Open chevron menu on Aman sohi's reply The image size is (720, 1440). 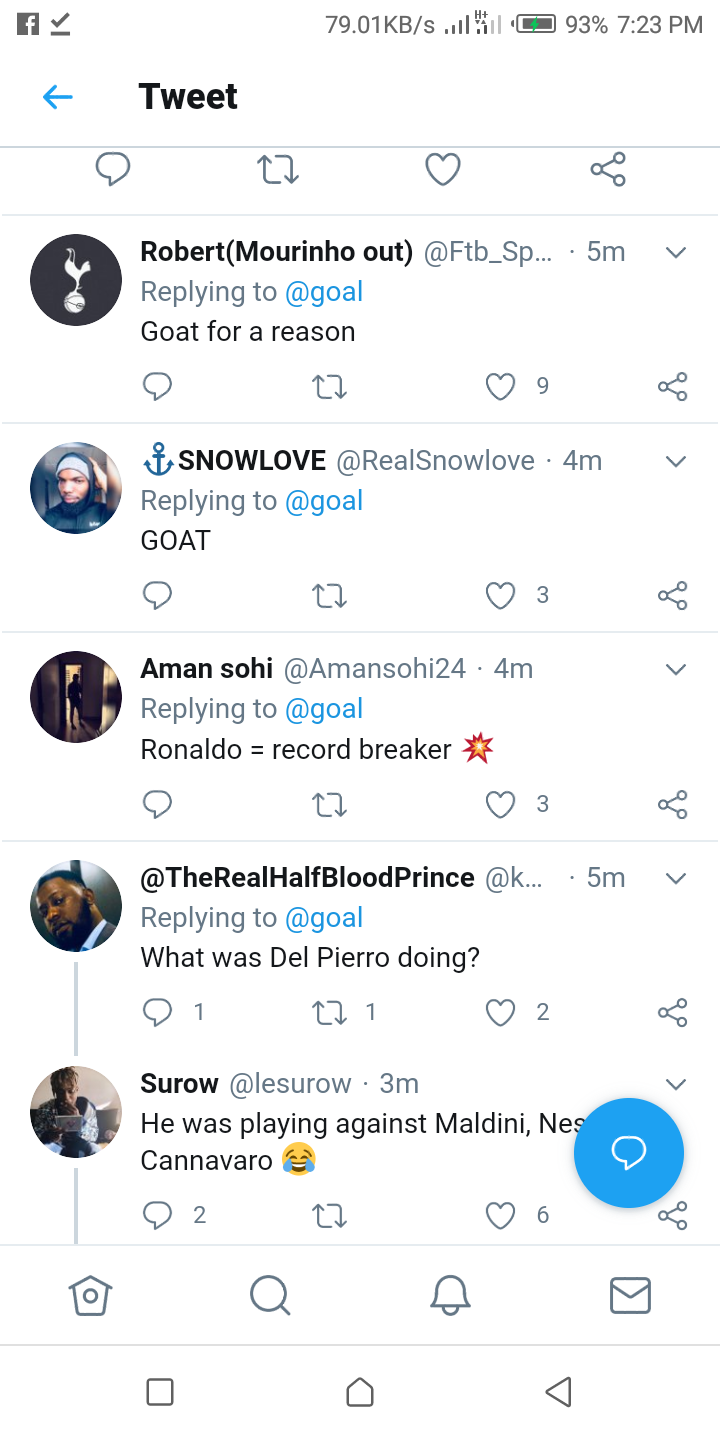[x=676, y=669]
